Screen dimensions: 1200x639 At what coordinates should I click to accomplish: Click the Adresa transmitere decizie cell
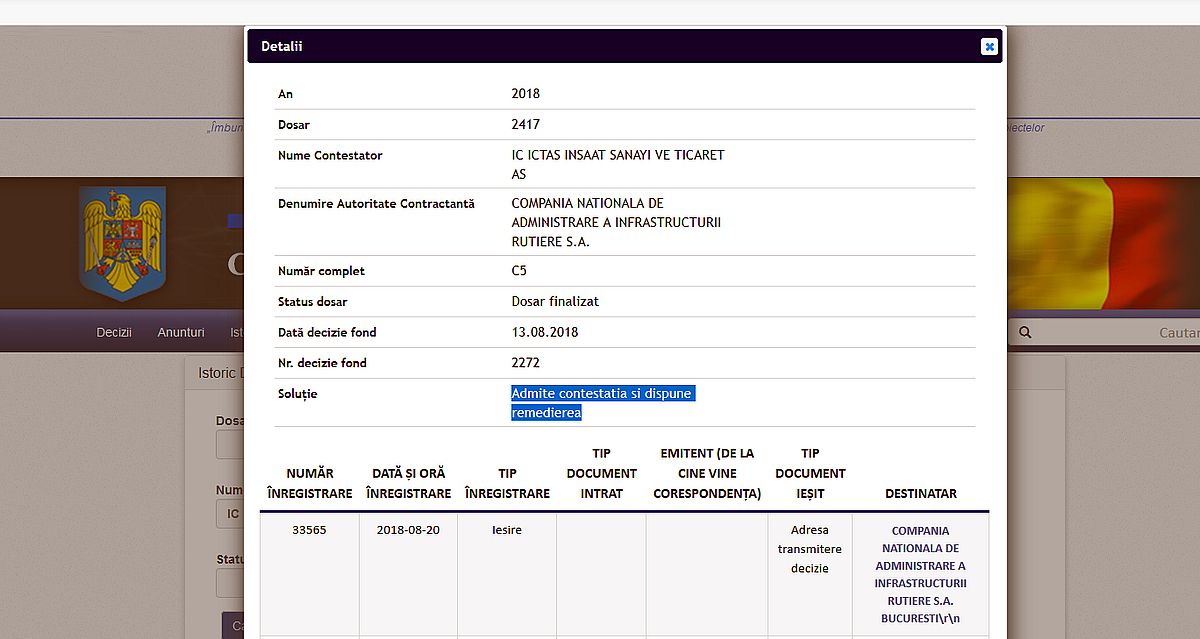point(810,549)
